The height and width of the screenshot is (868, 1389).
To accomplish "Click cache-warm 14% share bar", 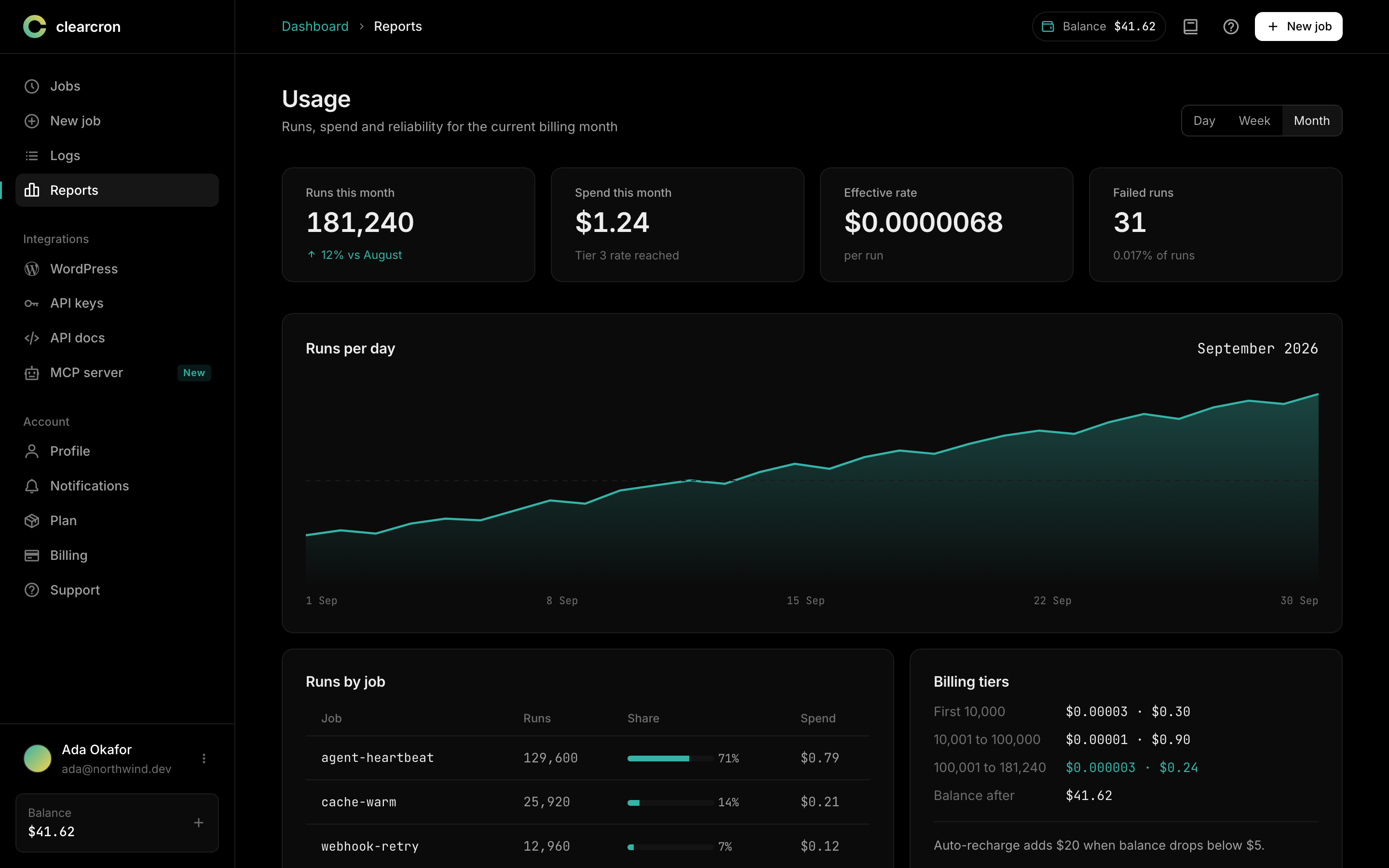I will pos(670,802).
